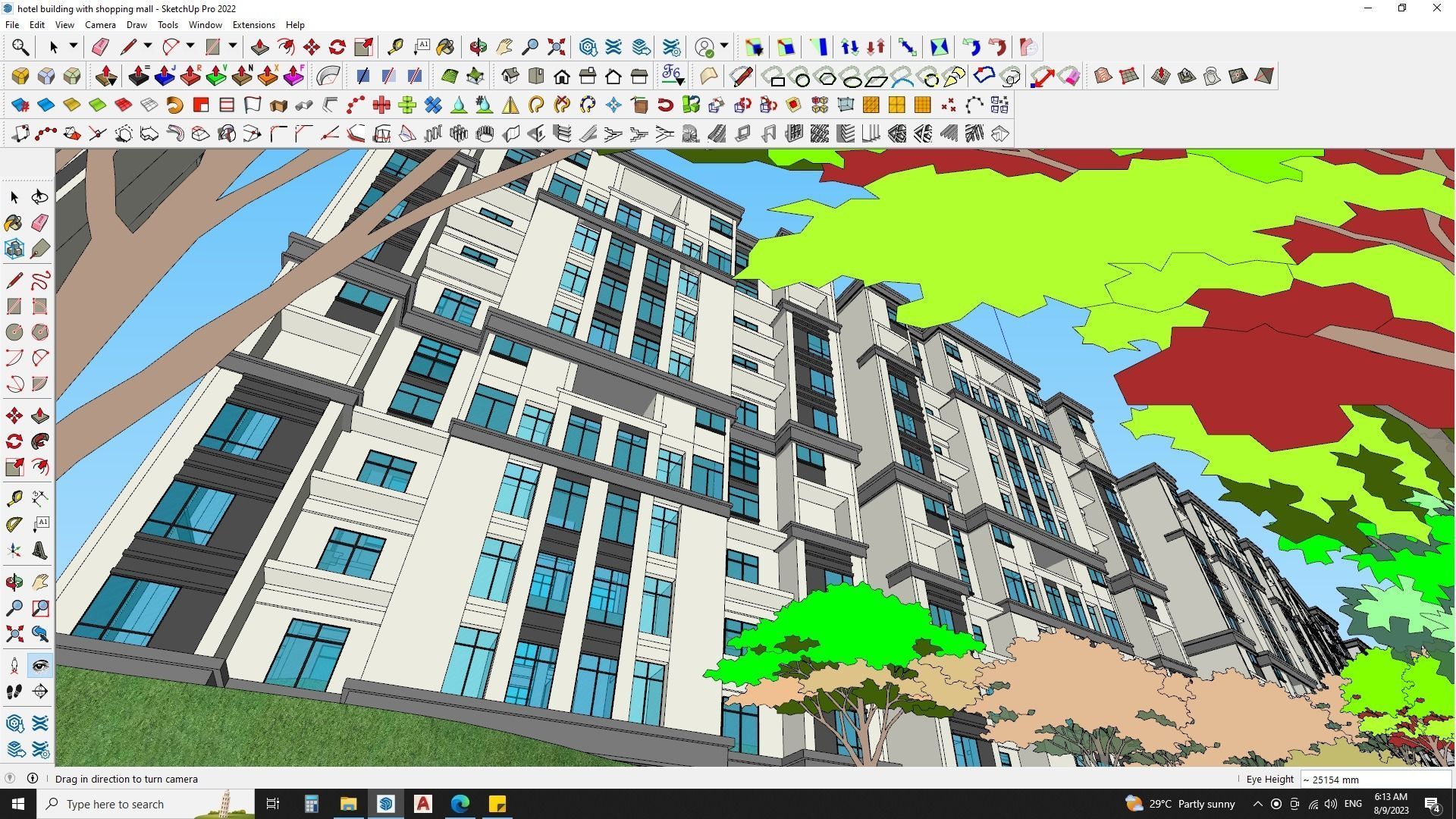Open the '29°C Partly sunny' weather widget

(1180, 804)
